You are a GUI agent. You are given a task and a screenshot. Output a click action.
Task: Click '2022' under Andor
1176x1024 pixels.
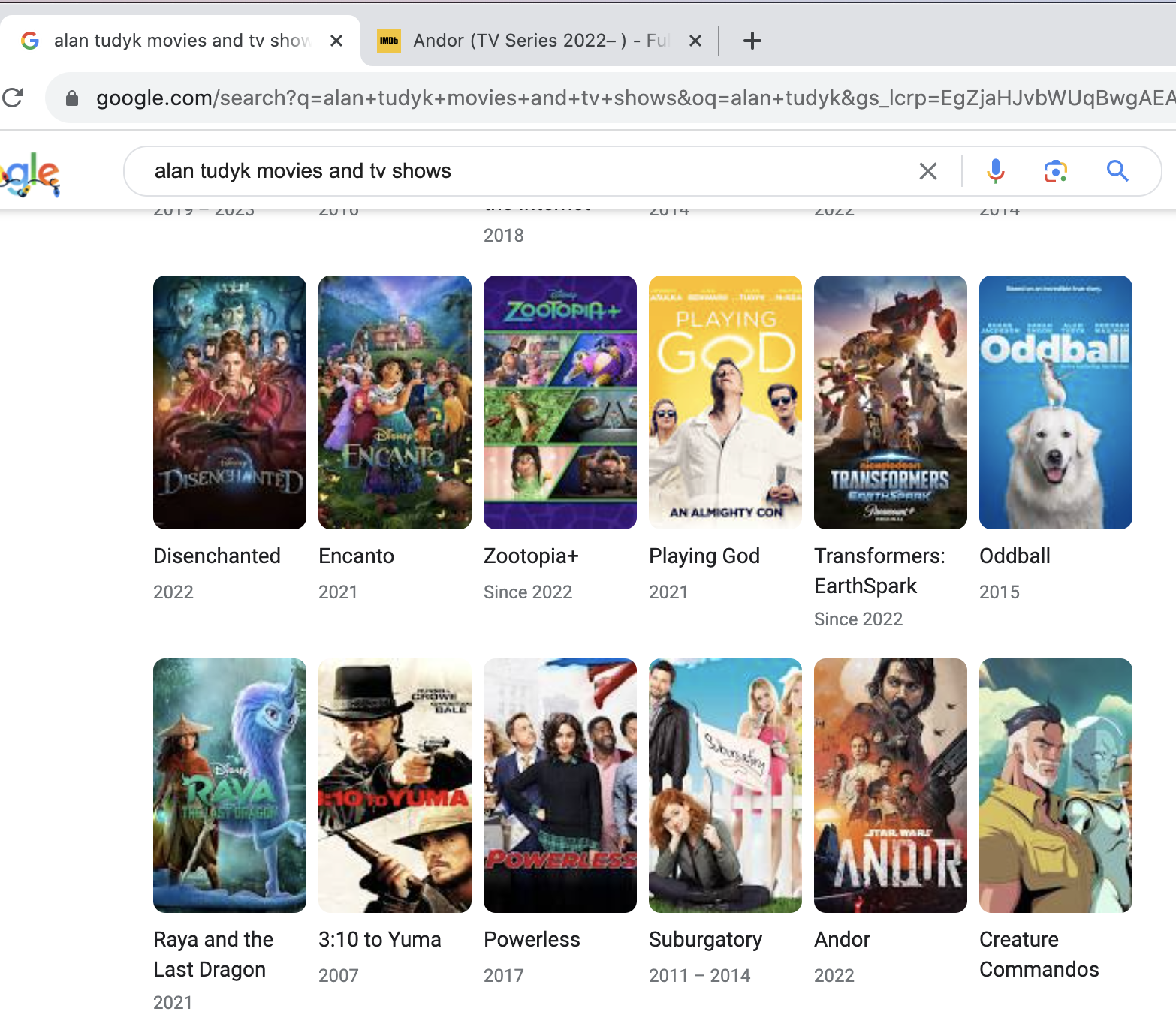(834, 975)
